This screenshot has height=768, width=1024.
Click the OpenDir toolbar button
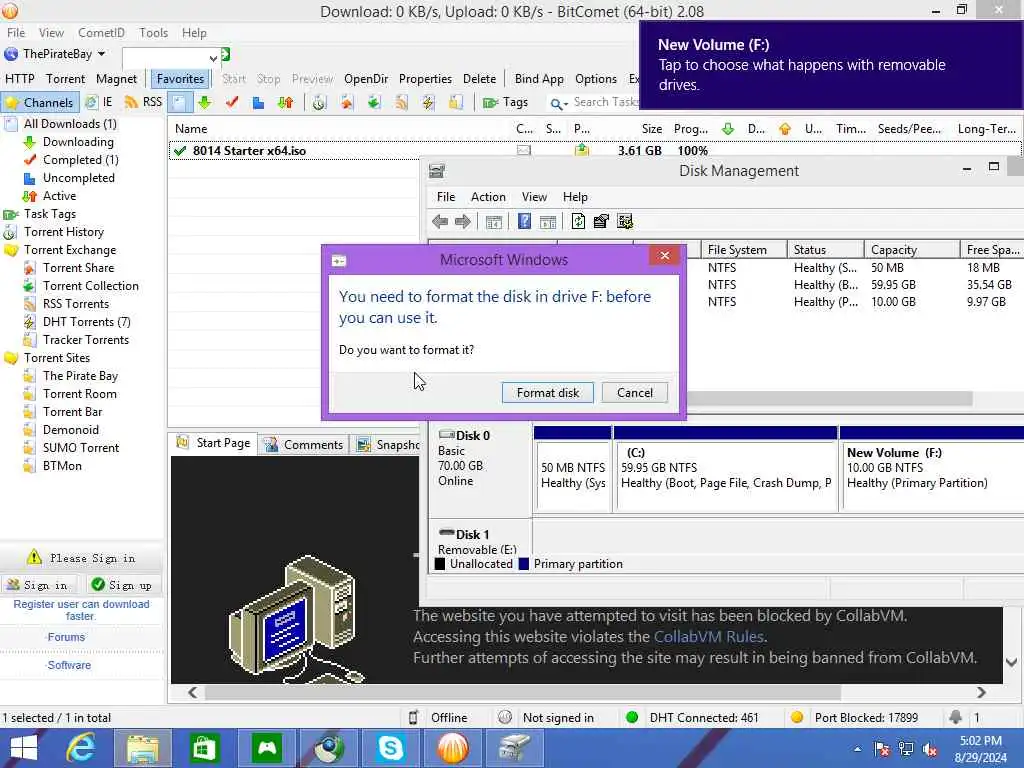pos(366,79)
